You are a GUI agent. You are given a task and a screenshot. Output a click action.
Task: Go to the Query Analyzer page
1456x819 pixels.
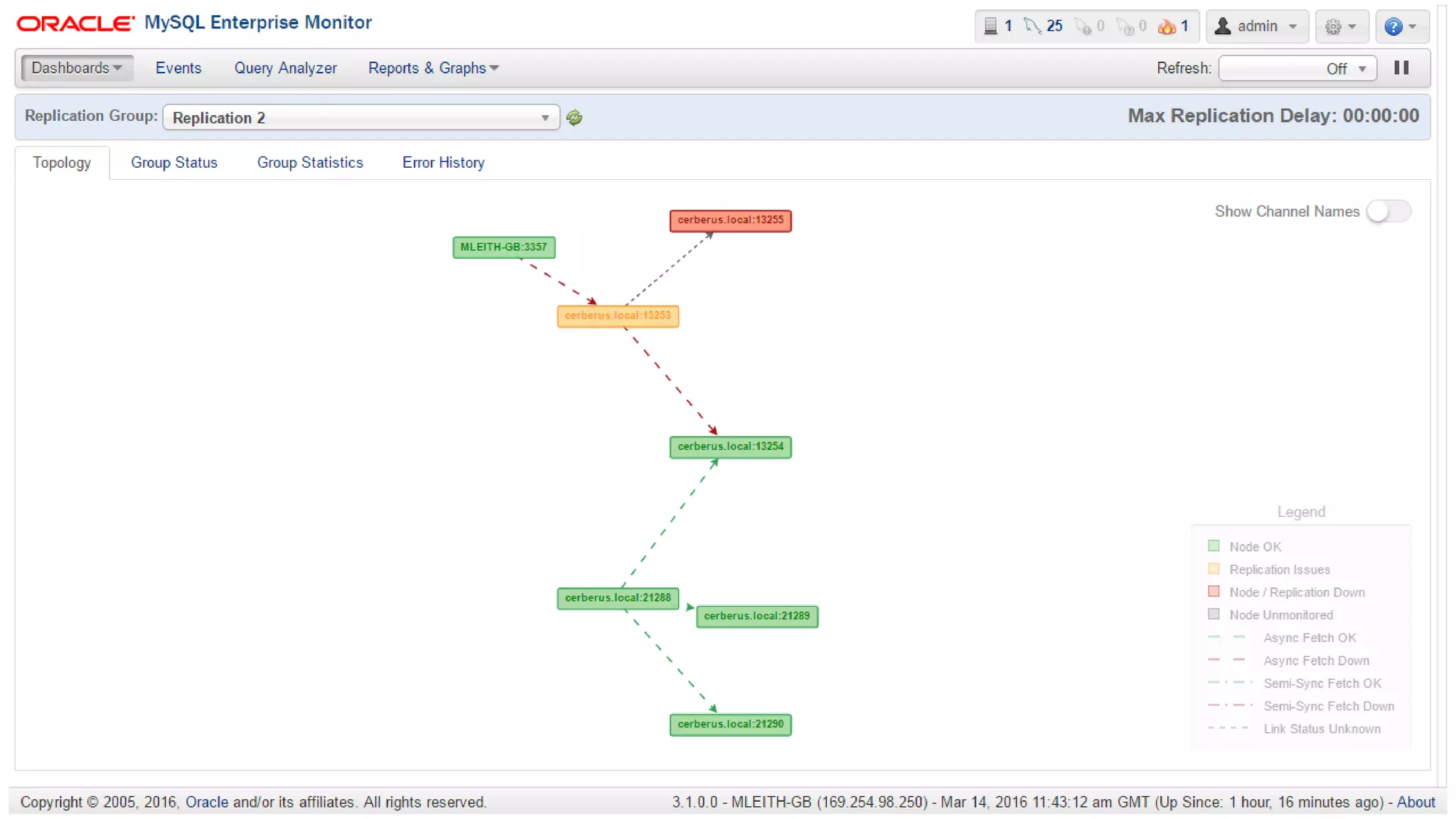(x=285, y=68)
